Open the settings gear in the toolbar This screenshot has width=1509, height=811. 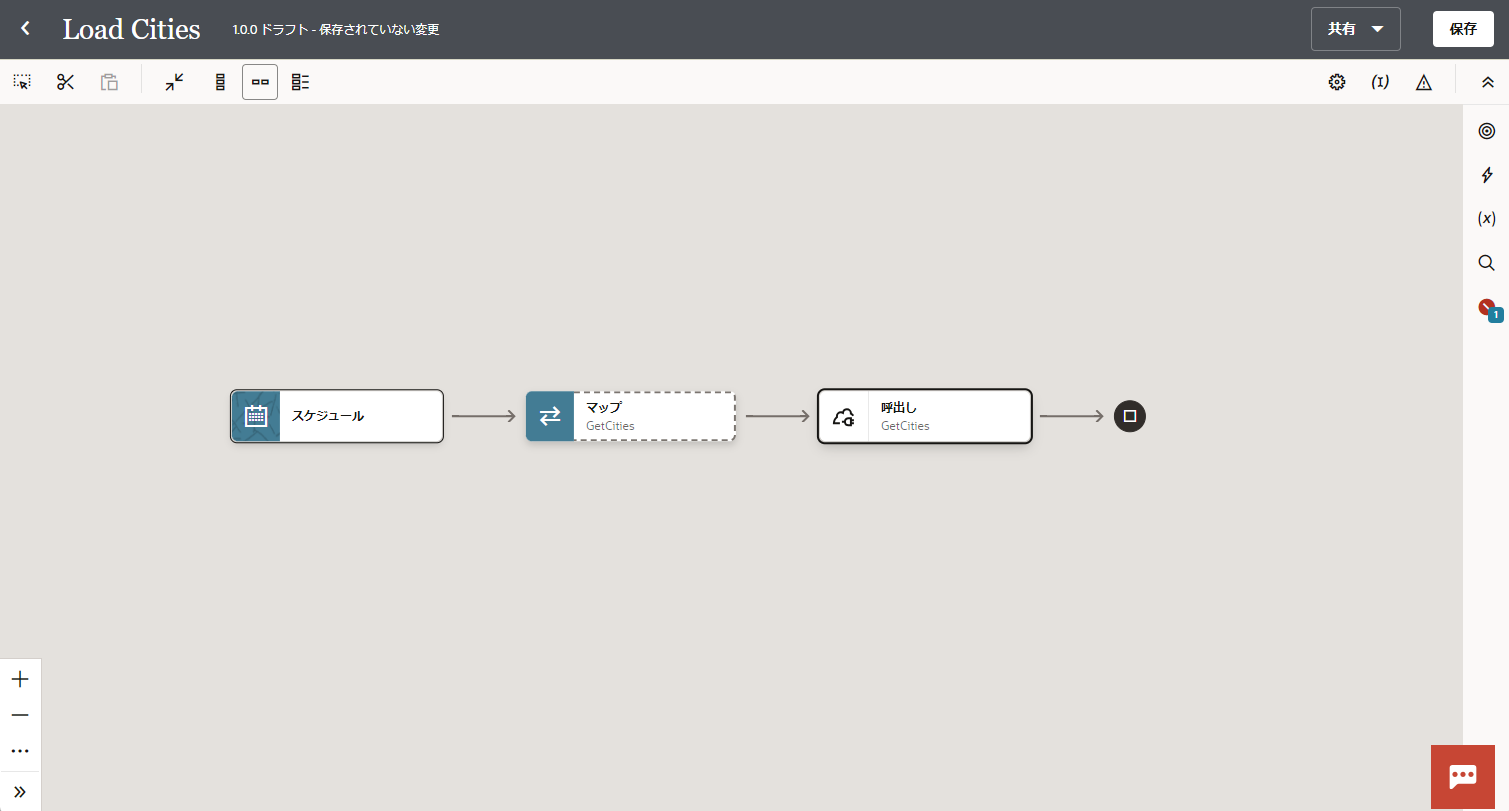click(x=1336, y=82)
